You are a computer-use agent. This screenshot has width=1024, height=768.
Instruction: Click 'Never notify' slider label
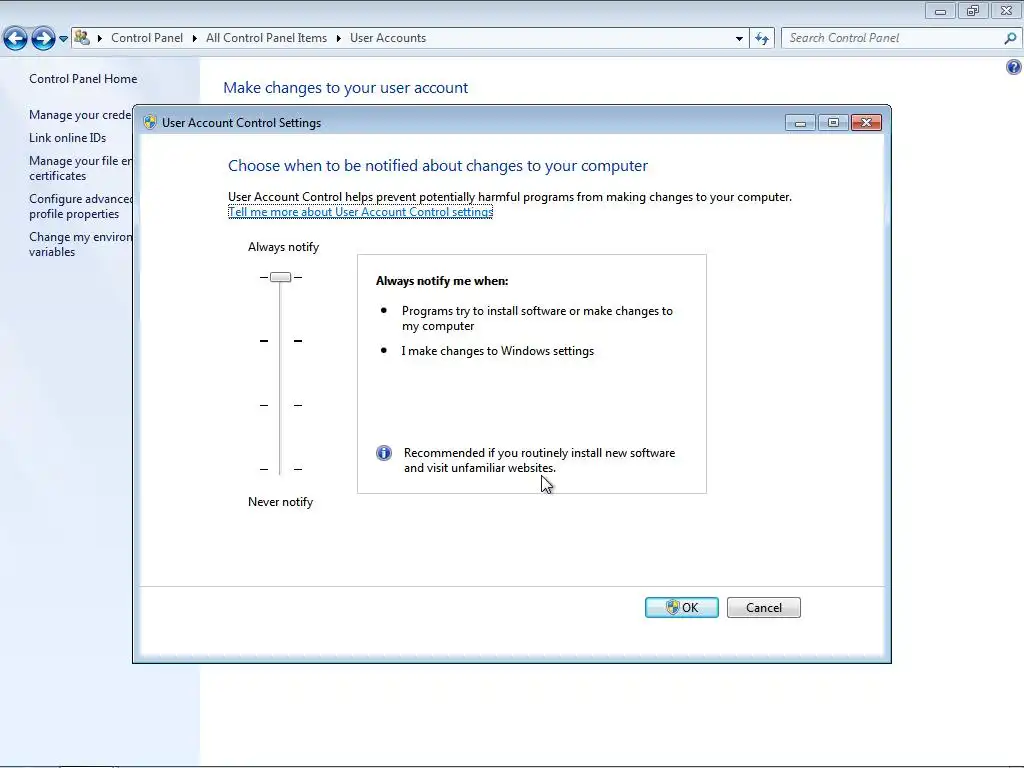click(280, 502)
